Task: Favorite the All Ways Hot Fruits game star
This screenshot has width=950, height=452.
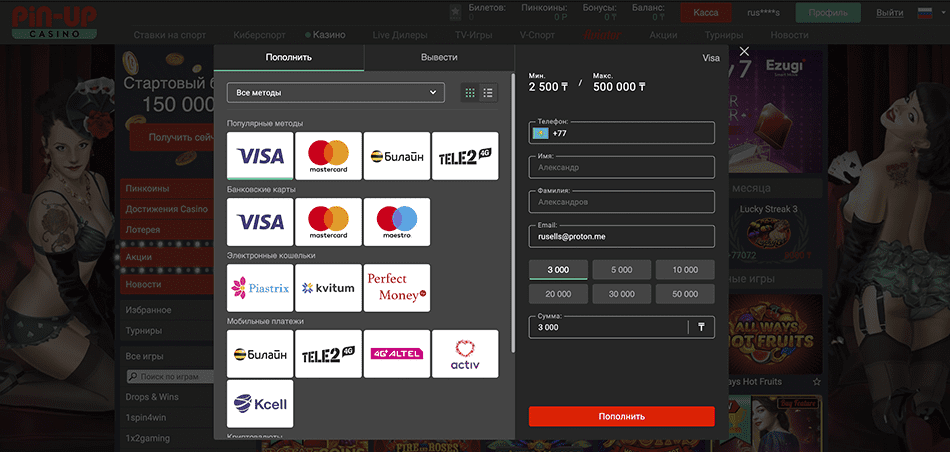Action: click(x=817, y=382)
